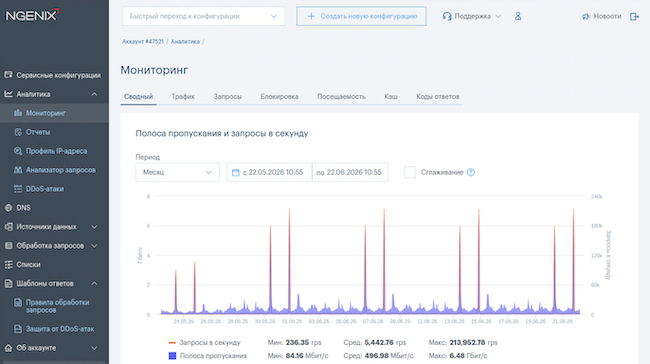Image resolution: width=650 pixels, height=364 pixels.
Task: Collapse Шаблоны ответов section chevron
Action: [94, 284]
